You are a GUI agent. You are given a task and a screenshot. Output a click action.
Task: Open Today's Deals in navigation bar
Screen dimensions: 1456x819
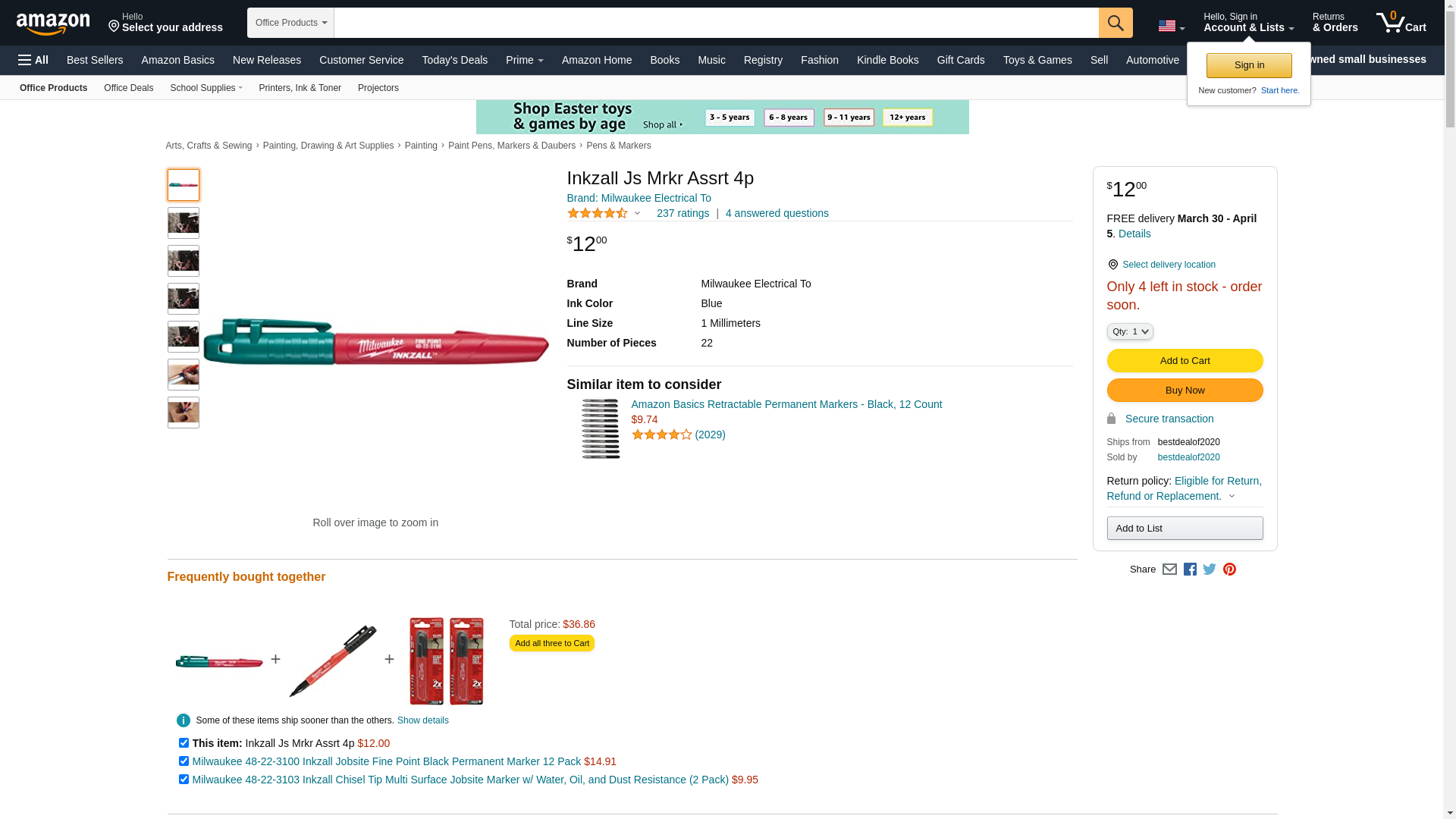click(454, 60)
